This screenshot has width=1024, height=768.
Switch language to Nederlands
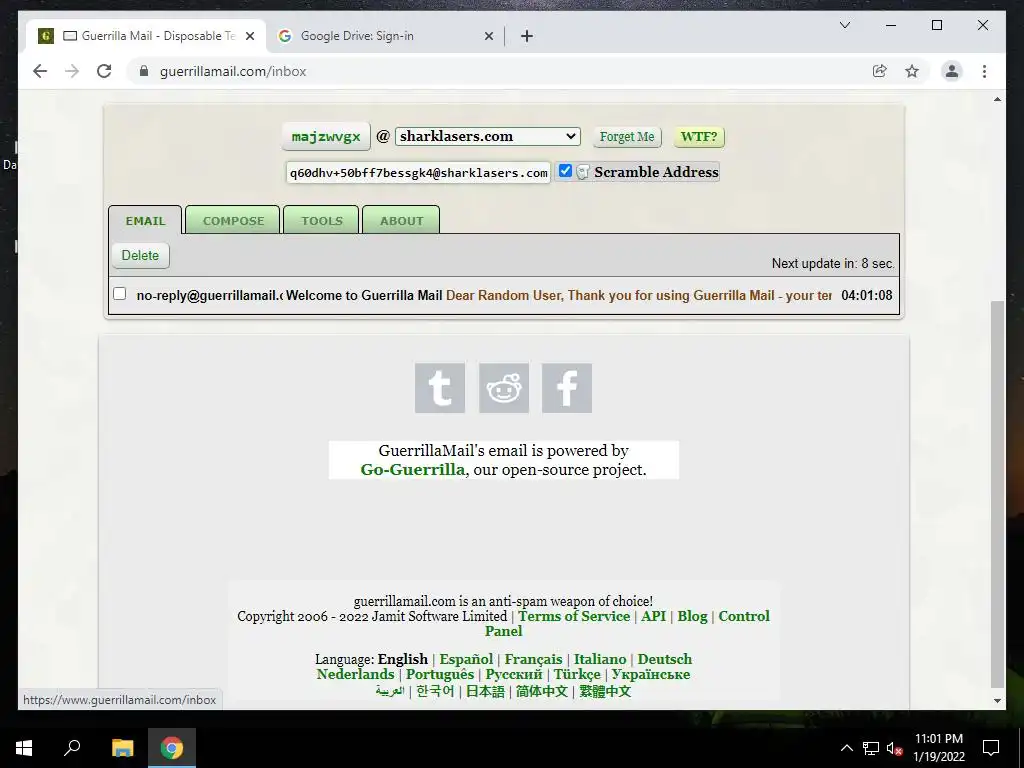tap(355, 674)
